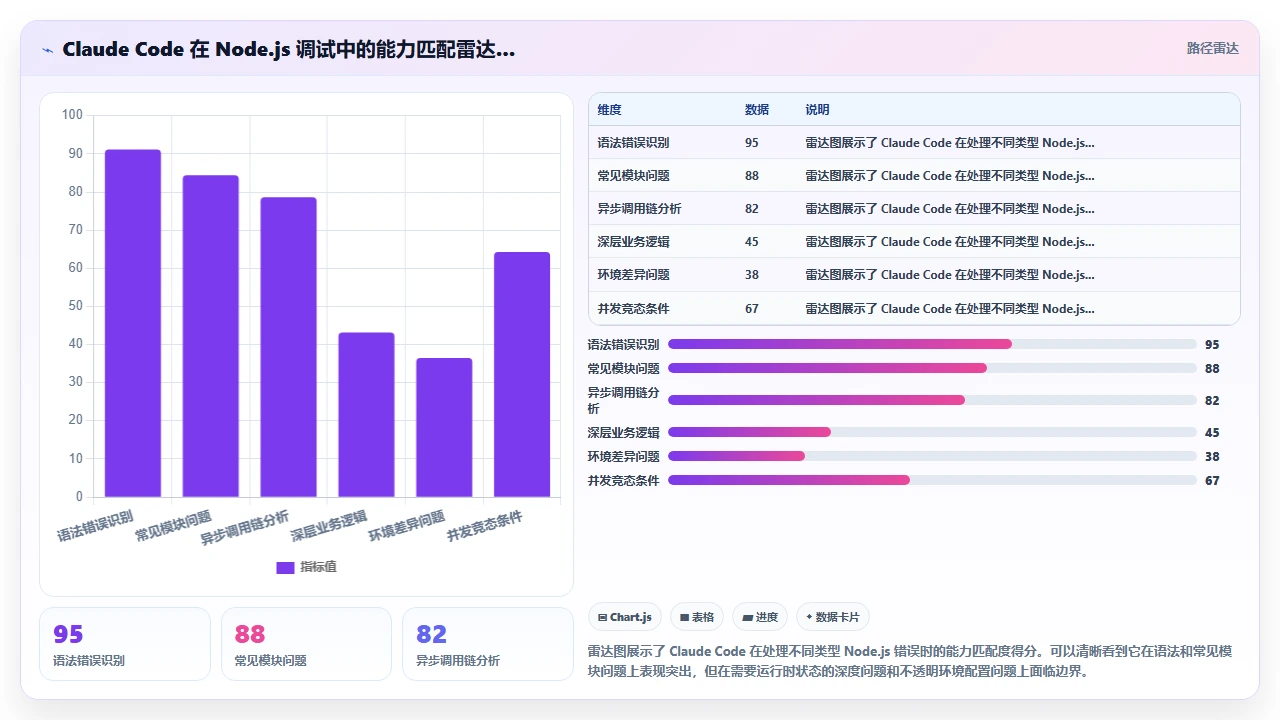Click the 常见模块问题 progress bar

coord(932,368)
